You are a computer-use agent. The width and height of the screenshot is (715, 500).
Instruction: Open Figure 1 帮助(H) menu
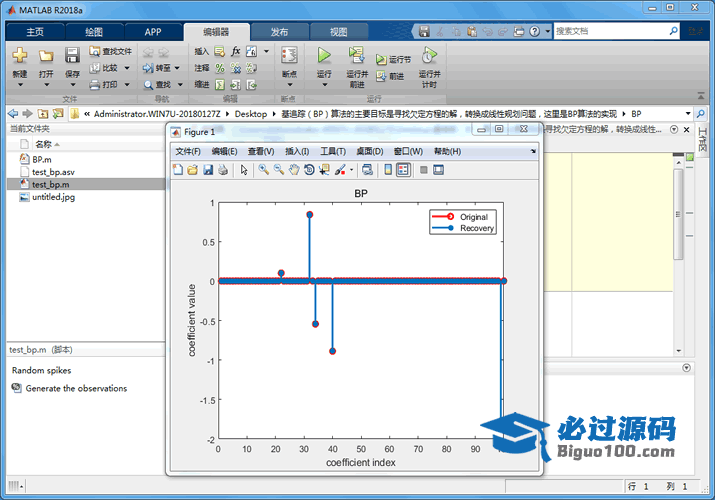click(447, 151)
